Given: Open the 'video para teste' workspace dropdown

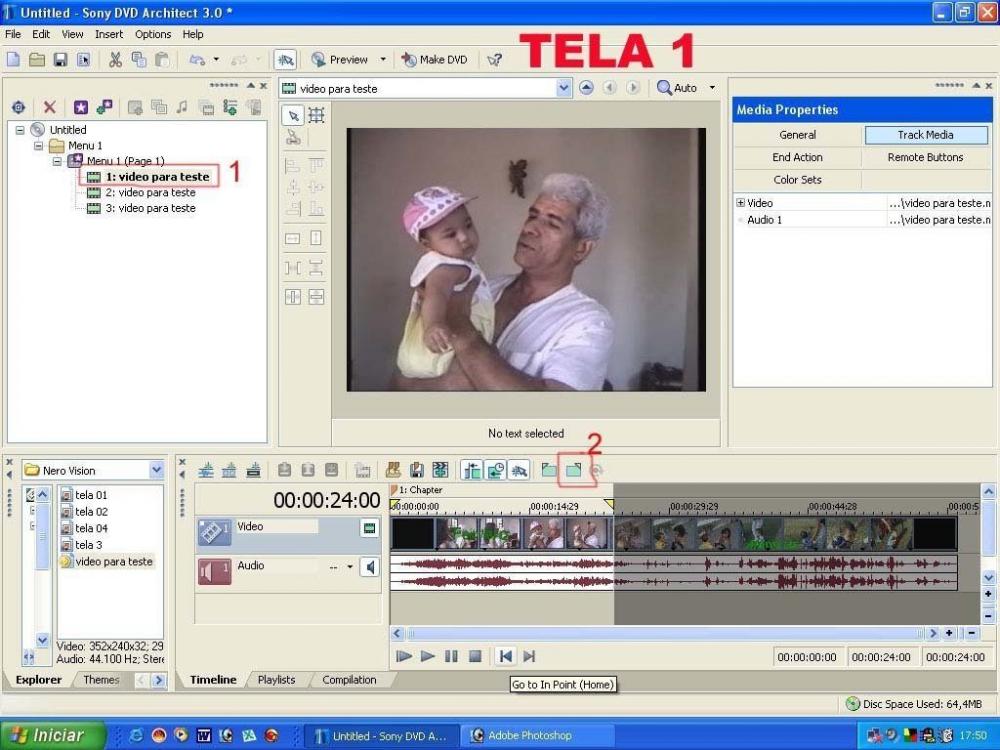Looking at the screenshot, I should point(563,88).
